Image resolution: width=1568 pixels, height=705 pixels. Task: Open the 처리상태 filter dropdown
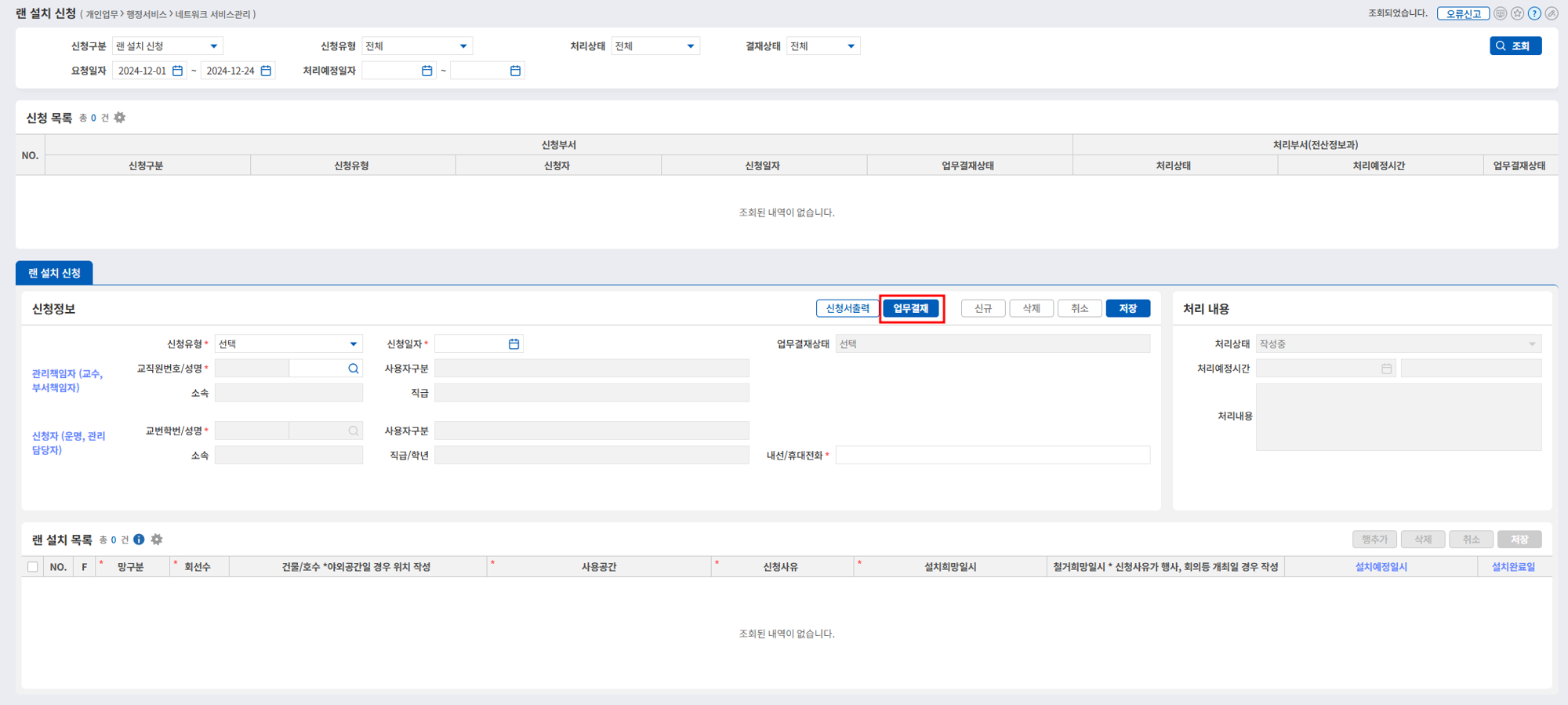click(x=690, y=46)
